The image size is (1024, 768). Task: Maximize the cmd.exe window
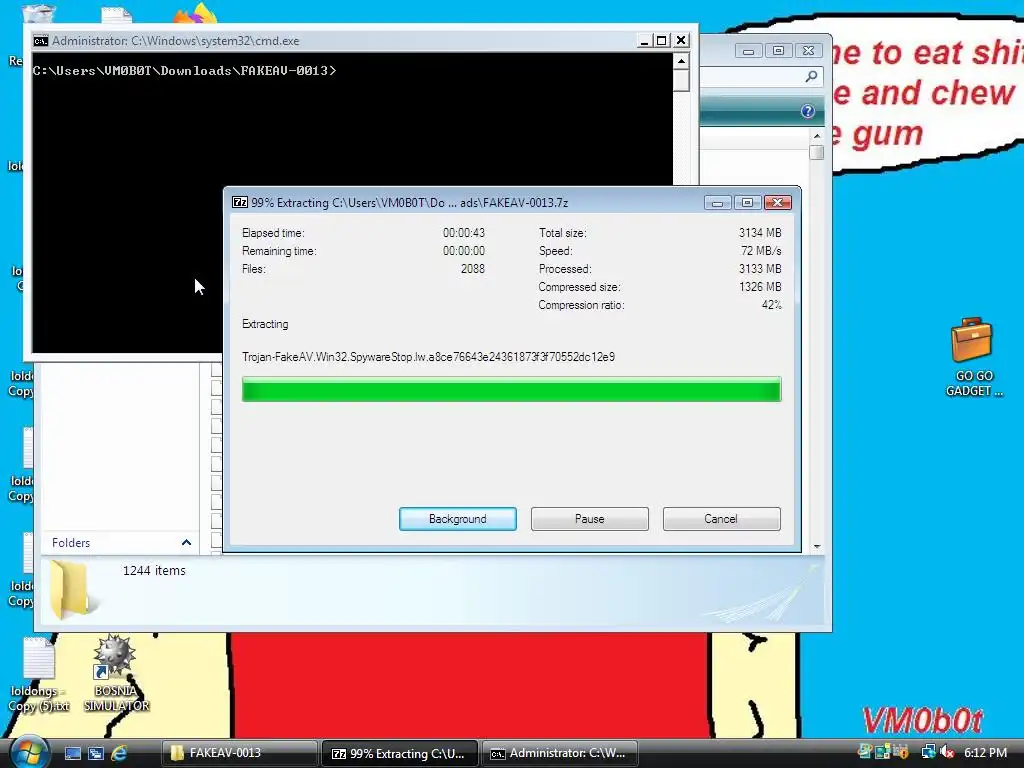click(x=662, y=40)
